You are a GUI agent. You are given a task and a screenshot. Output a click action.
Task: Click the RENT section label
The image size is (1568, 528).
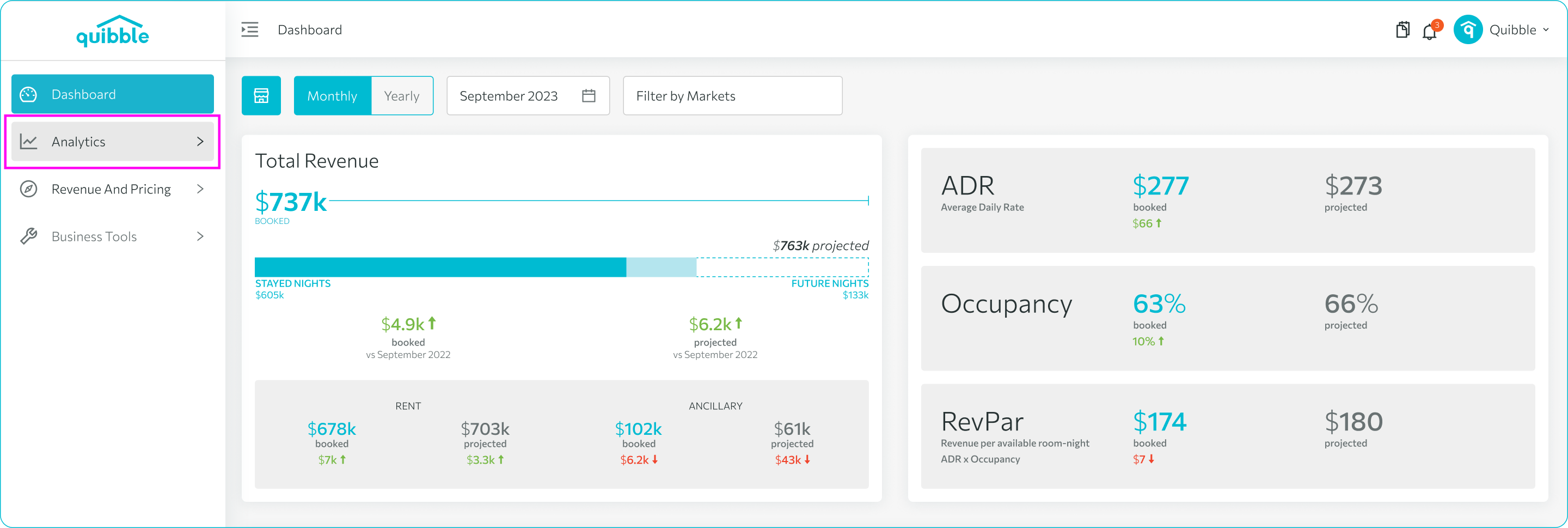408,406
